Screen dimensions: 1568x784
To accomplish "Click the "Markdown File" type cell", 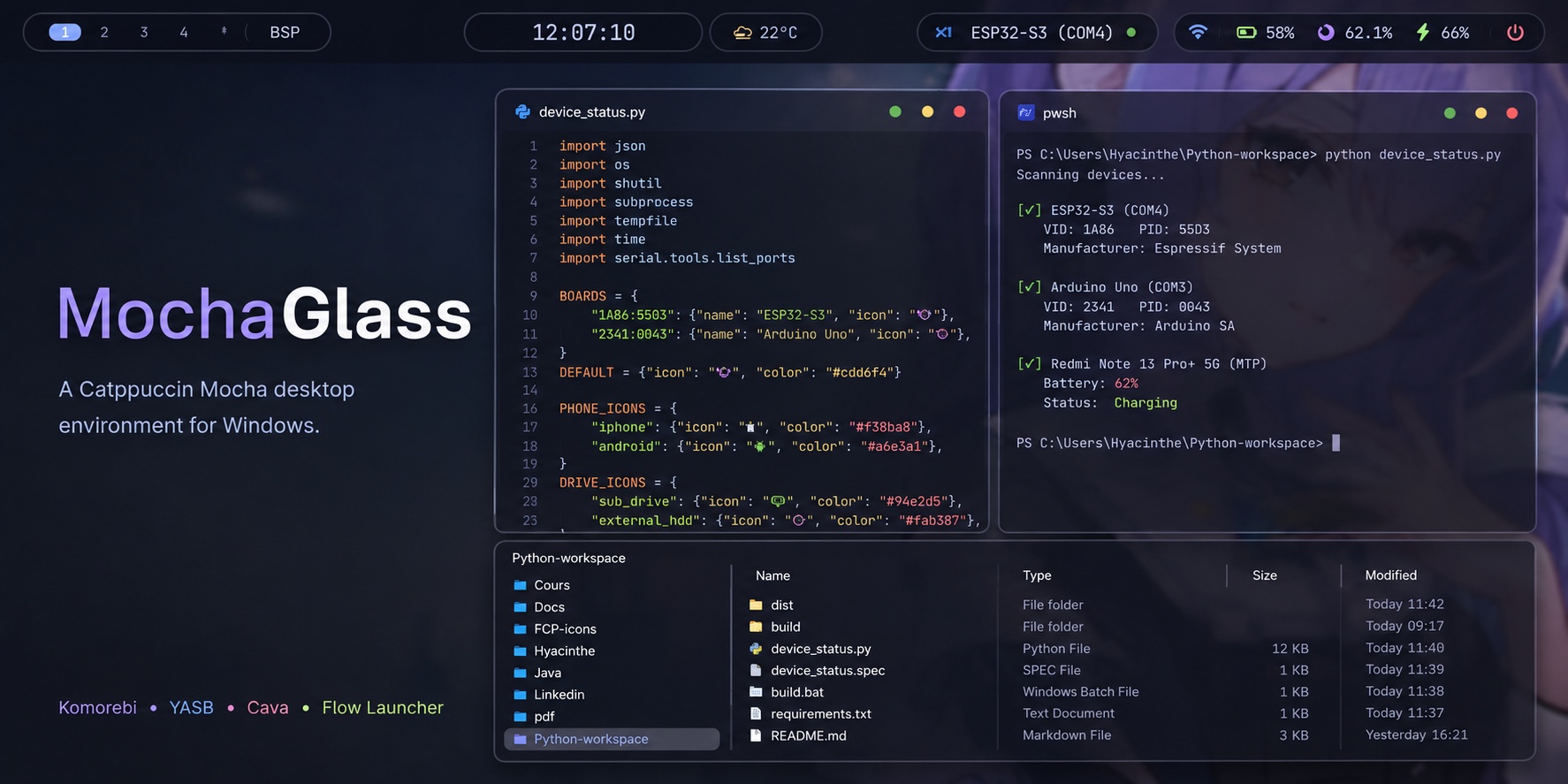I will tap(1067, 735).
